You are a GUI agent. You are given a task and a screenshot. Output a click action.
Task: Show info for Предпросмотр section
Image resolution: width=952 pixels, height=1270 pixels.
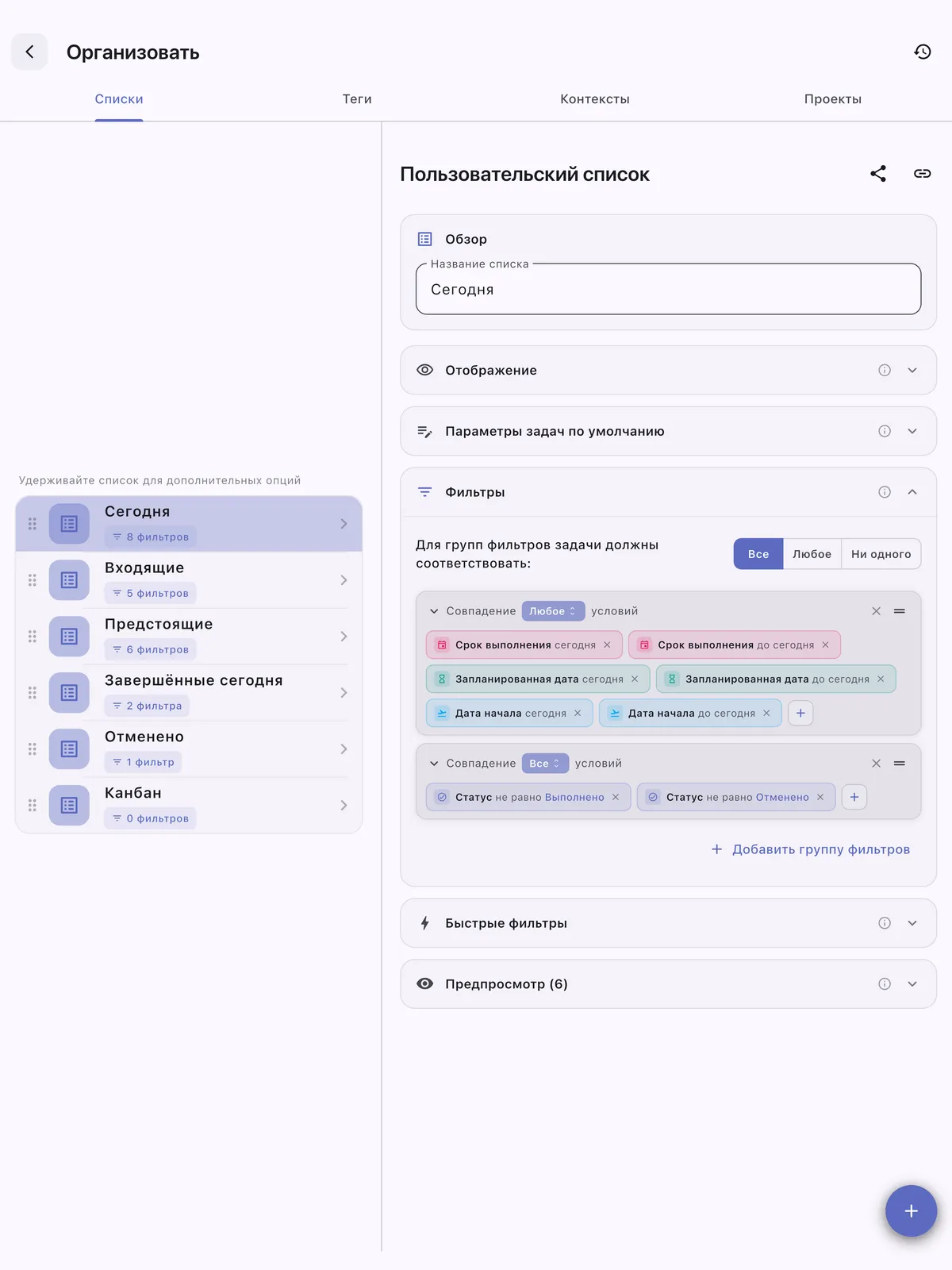point(885,984)
